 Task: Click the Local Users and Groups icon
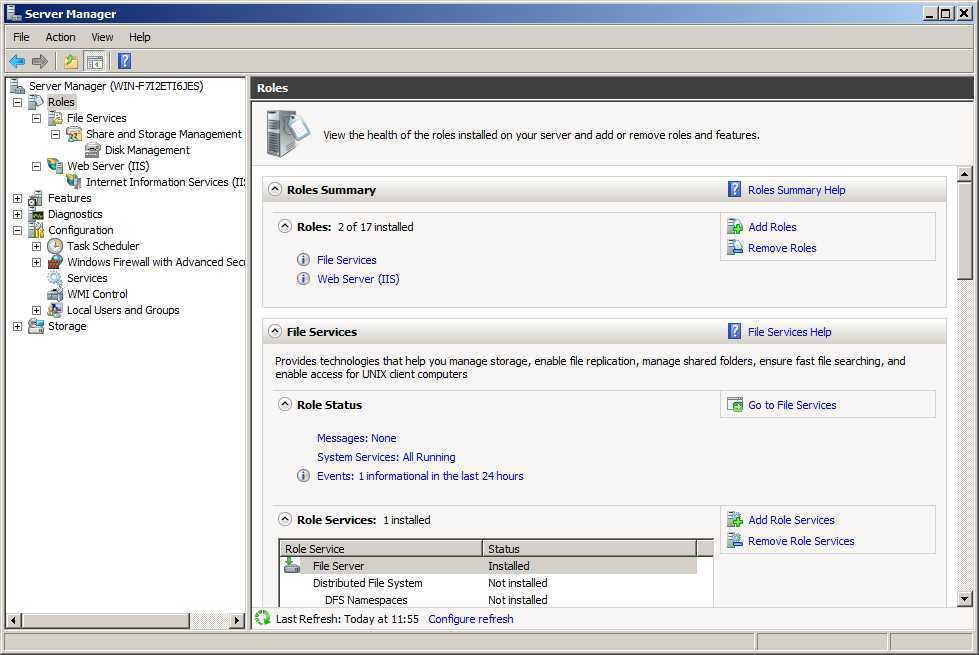coord(56,310)
